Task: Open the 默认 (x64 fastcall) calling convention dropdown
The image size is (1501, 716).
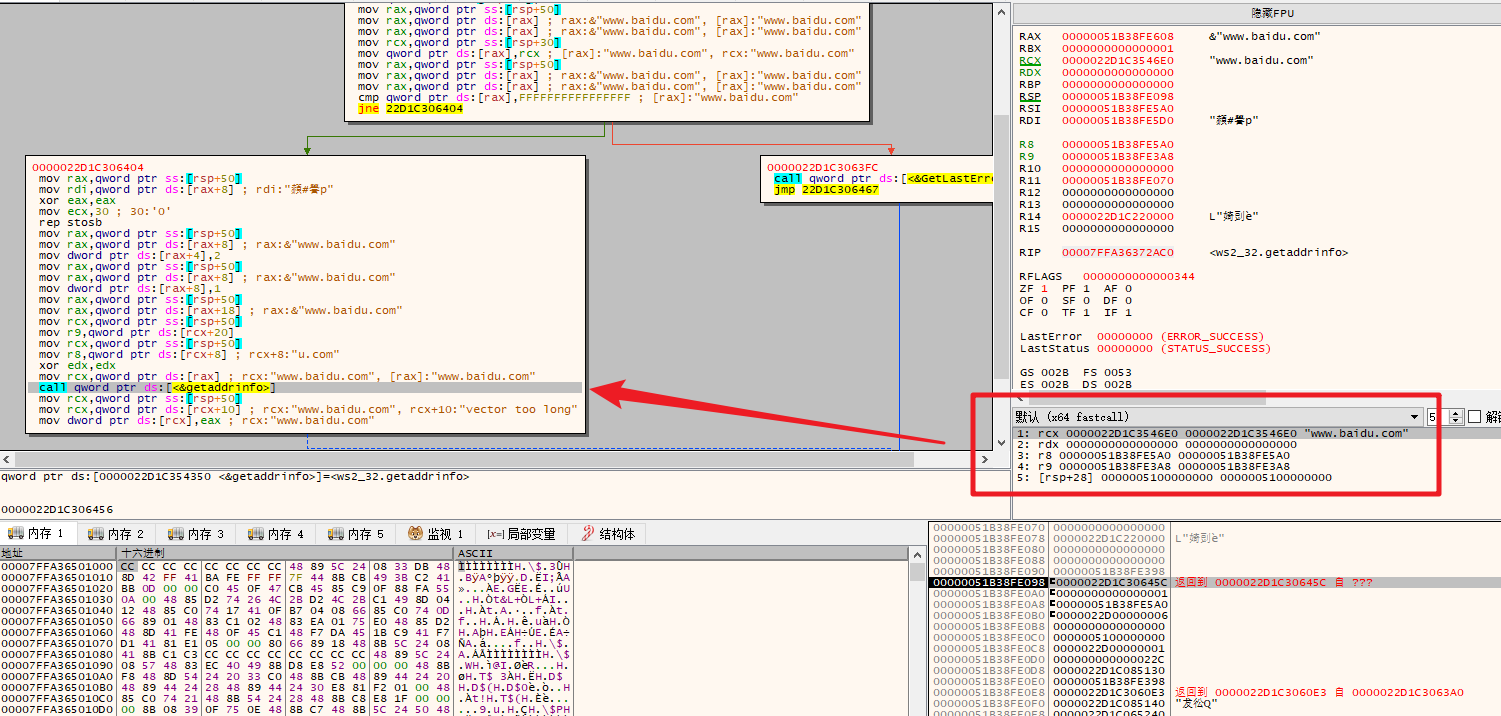Action: click(1218, 416)
